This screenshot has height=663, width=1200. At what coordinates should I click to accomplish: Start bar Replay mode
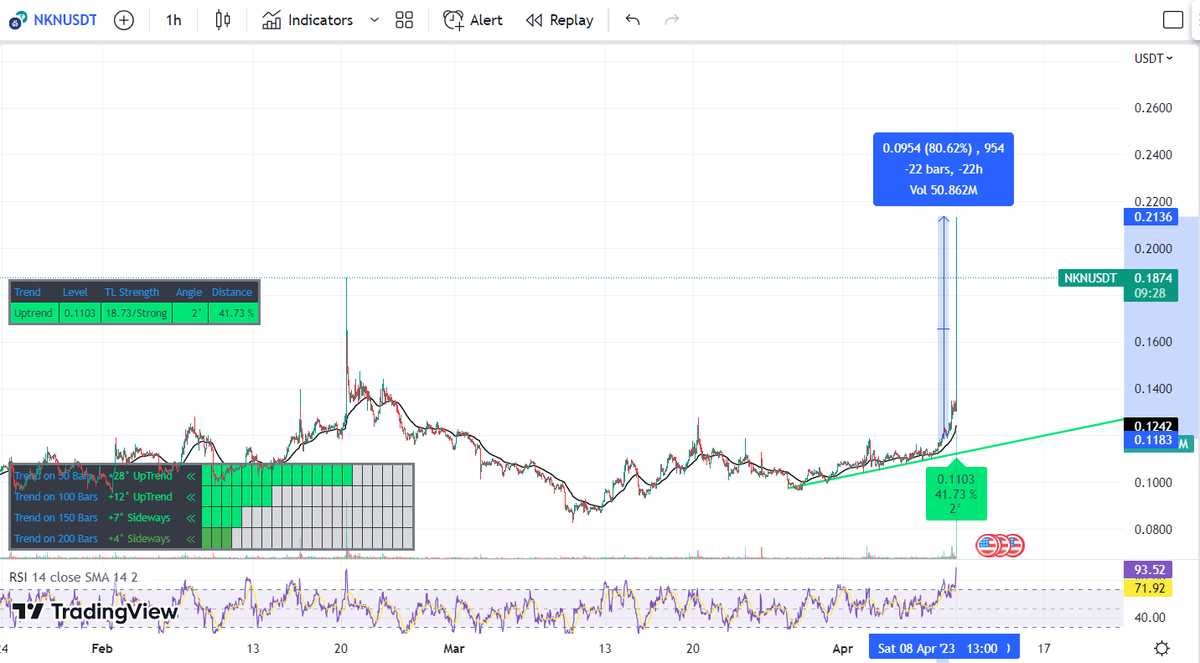(559, 20)
